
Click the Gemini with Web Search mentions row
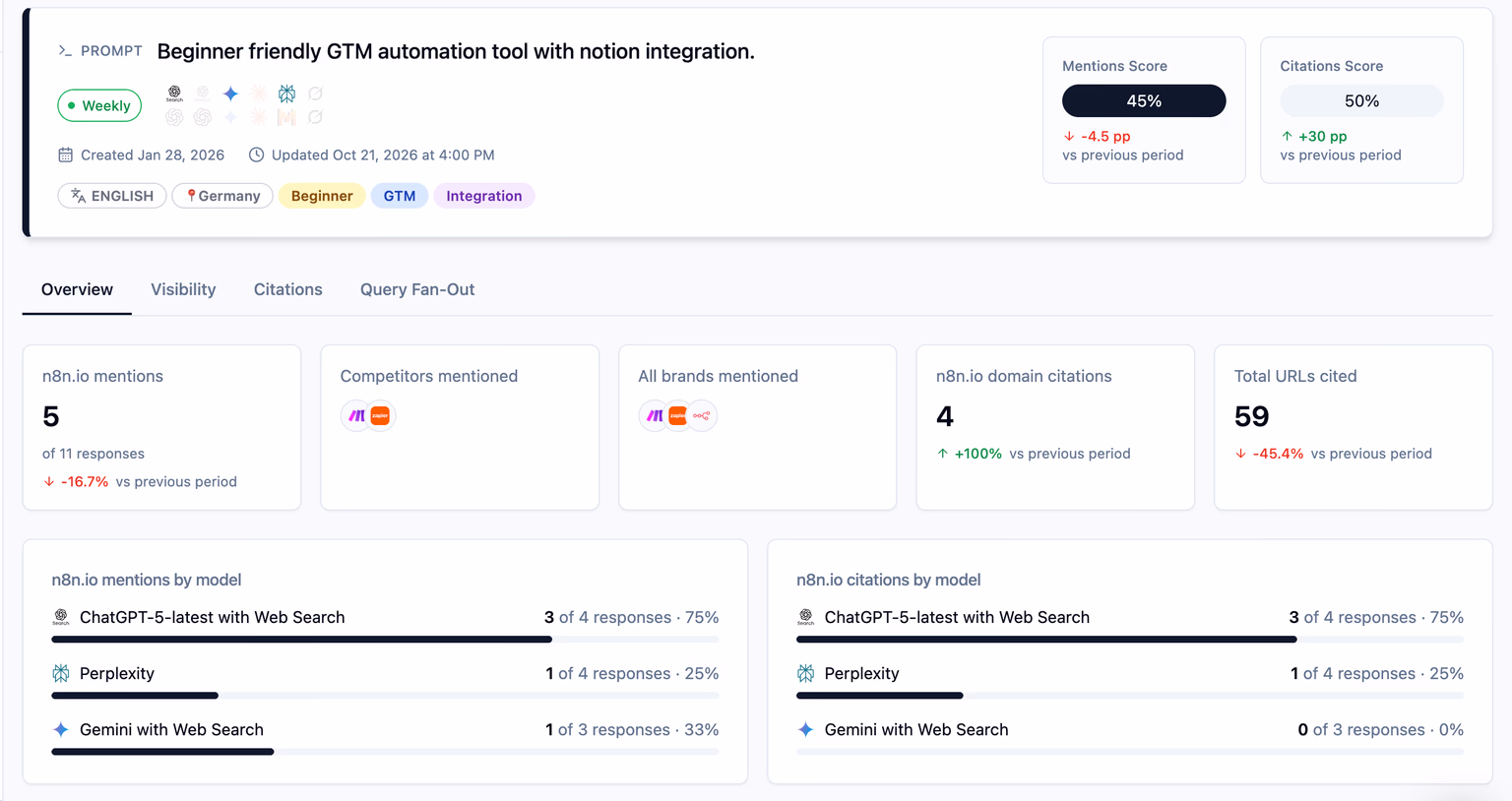tap(385, 736)
